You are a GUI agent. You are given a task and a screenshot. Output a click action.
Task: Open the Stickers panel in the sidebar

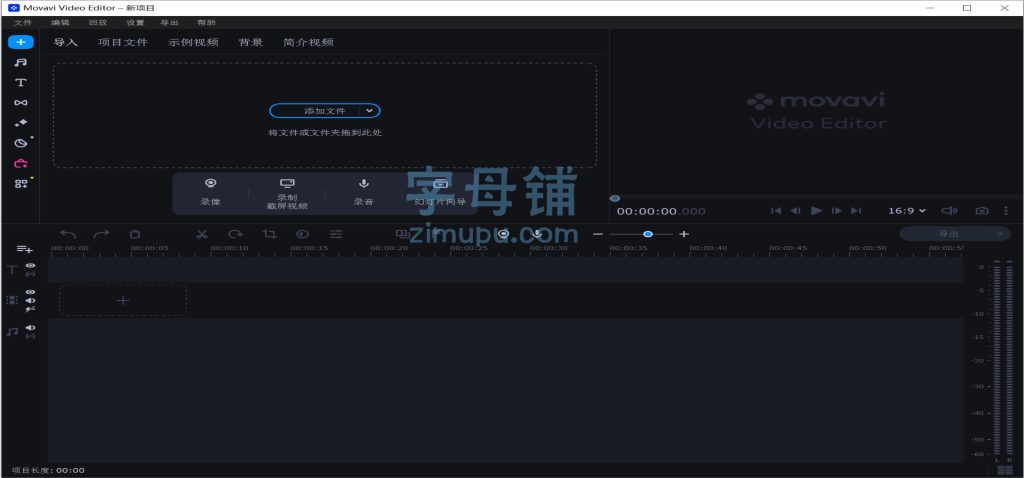pos(21,143)
